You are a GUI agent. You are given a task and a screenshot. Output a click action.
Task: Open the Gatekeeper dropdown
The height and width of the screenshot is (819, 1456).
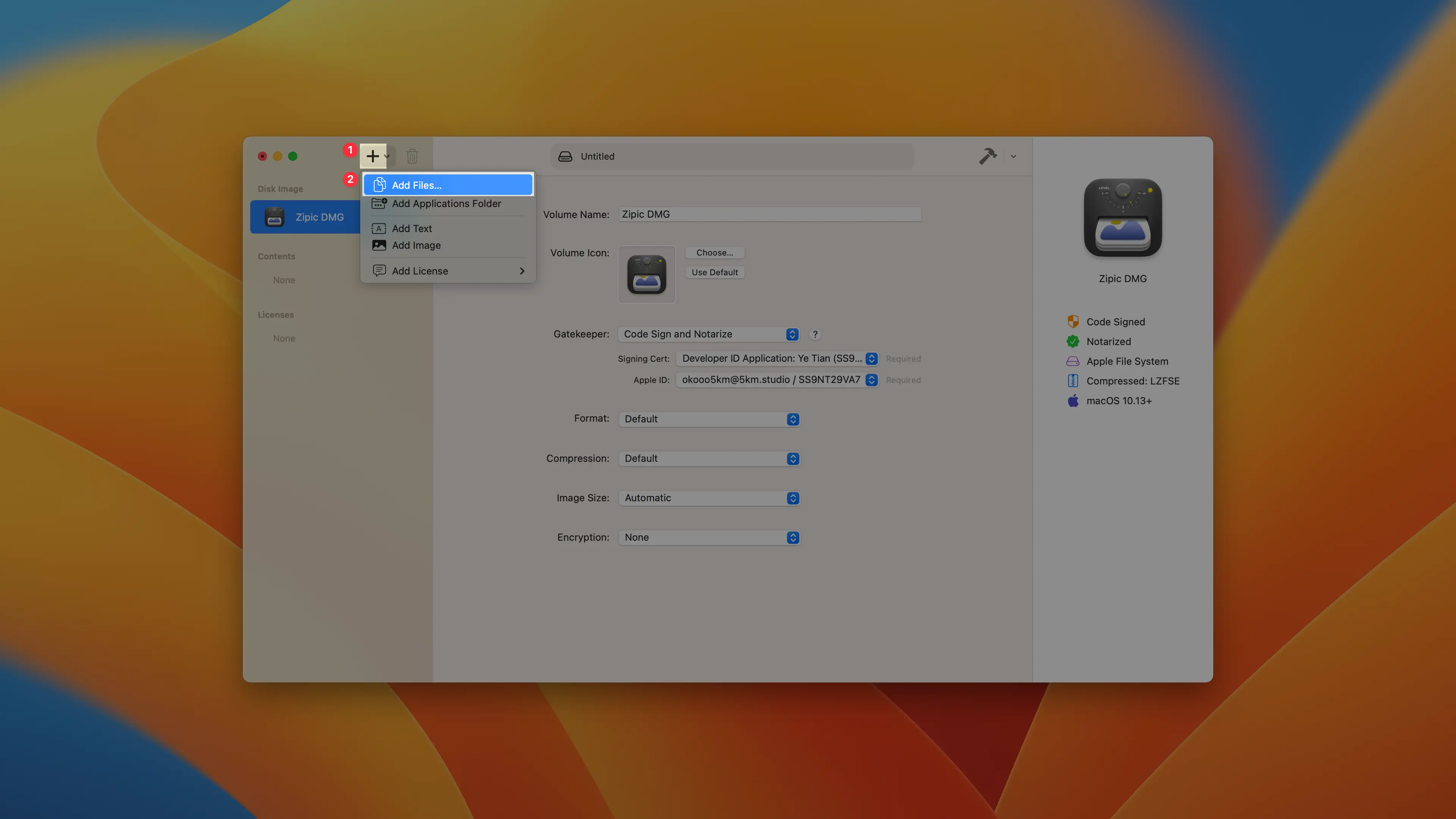coord(709,334)
